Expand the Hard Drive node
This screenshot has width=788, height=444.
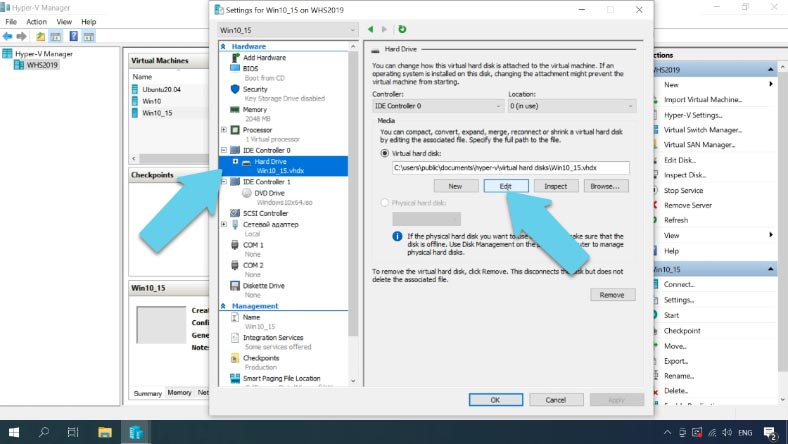coord(235,161)
